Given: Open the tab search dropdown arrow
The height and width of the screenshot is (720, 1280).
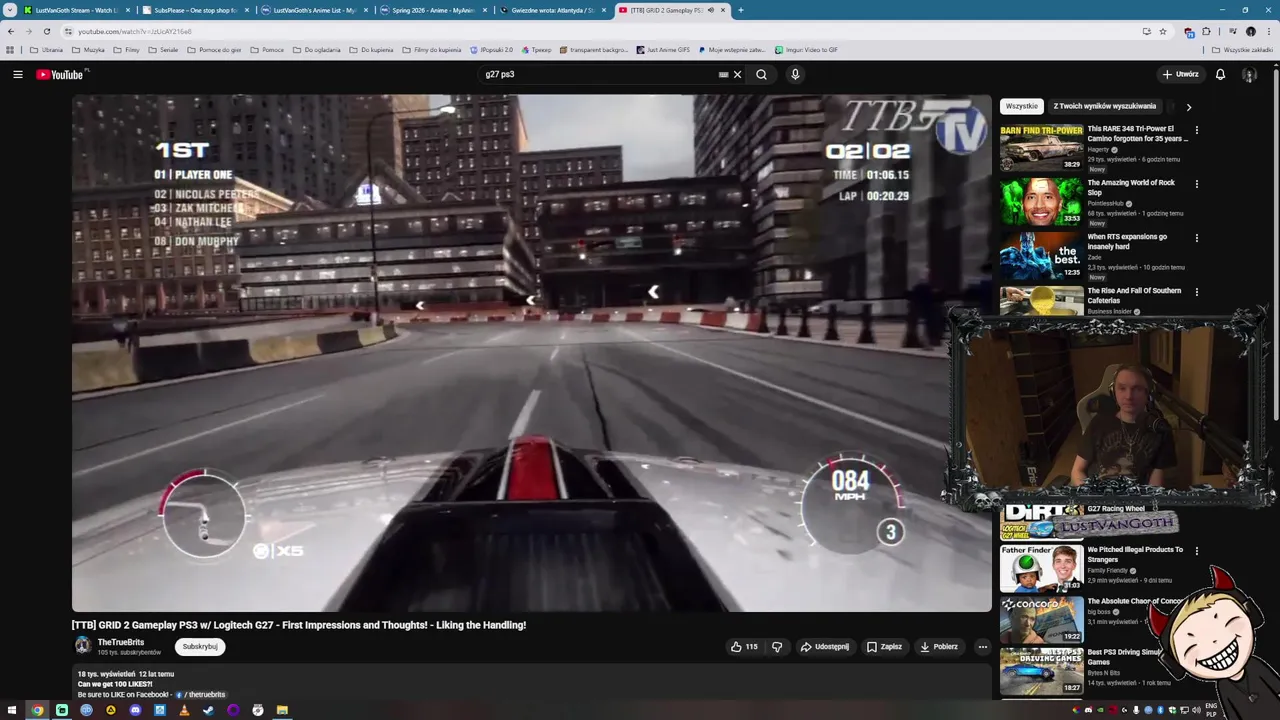Looking at the screenshot, I should (10, 10).
